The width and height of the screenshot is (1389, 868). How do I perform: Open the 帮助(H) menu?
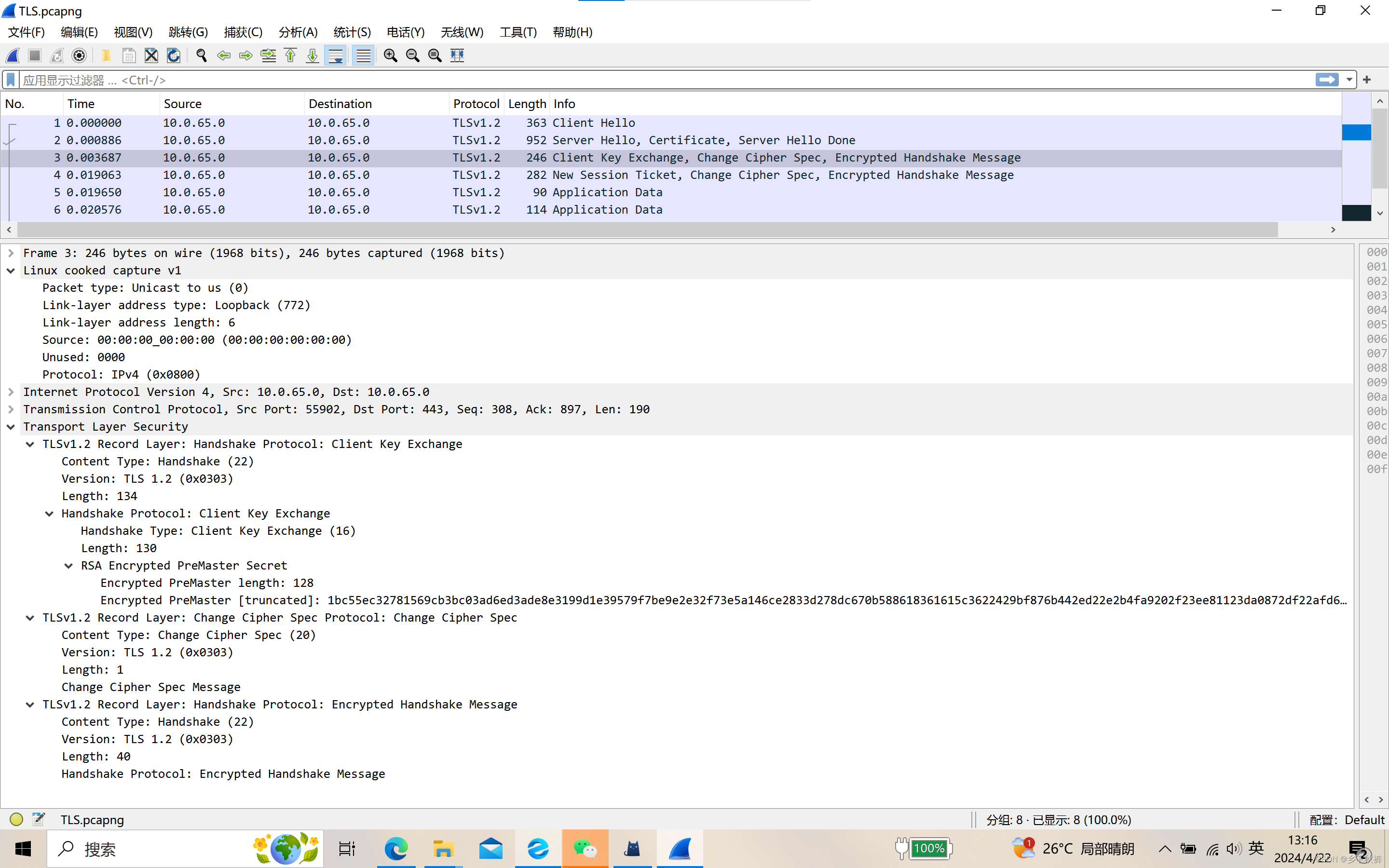click(572, 32)
